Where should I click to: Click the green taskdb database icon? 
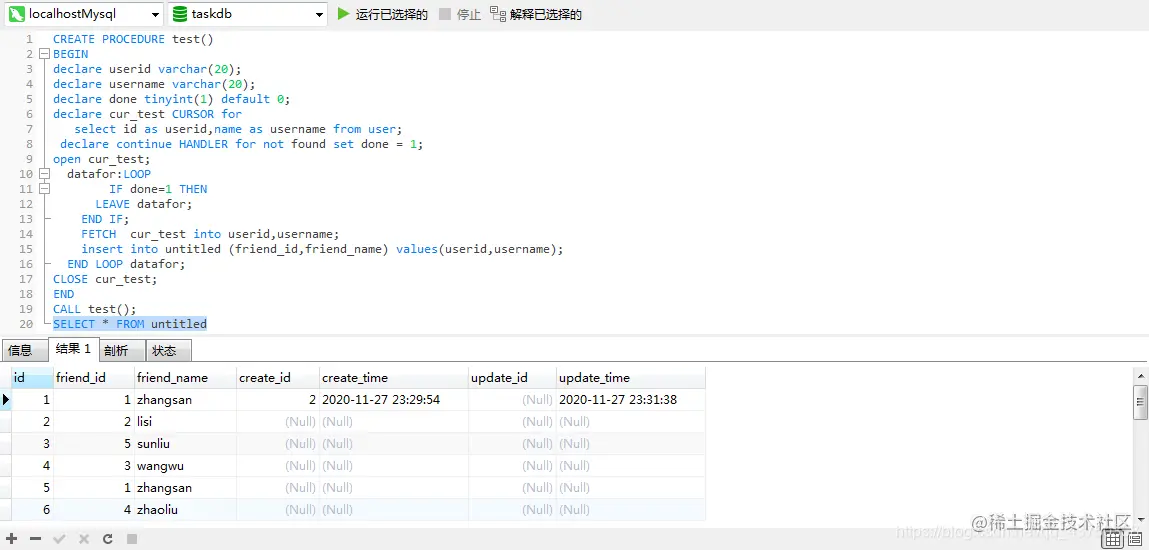click(x=180, y=14)
